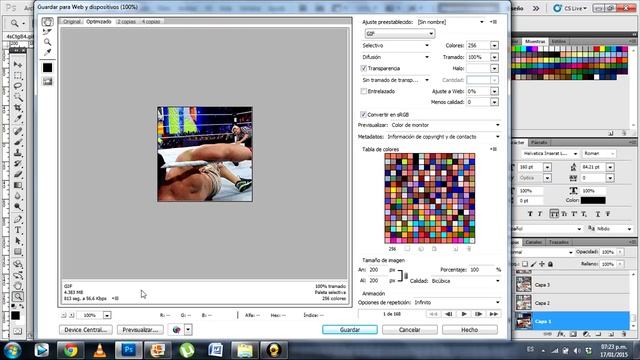The image size is (640, 360).
Task: Open the Tabla de colores panel menu
Action: click(x=493, y=149)
